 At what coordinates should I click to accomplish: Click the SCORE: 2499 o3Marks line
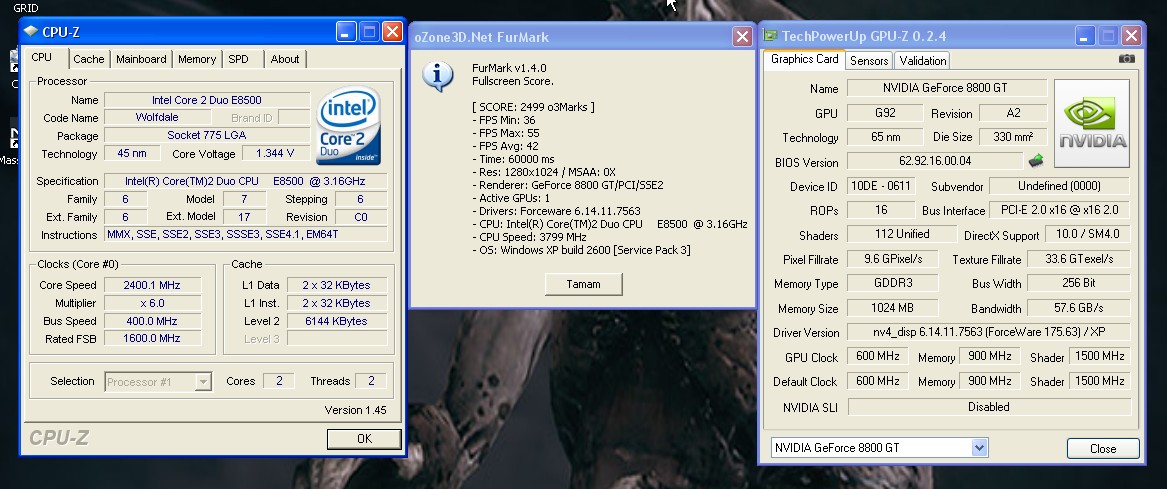(533, 107)
